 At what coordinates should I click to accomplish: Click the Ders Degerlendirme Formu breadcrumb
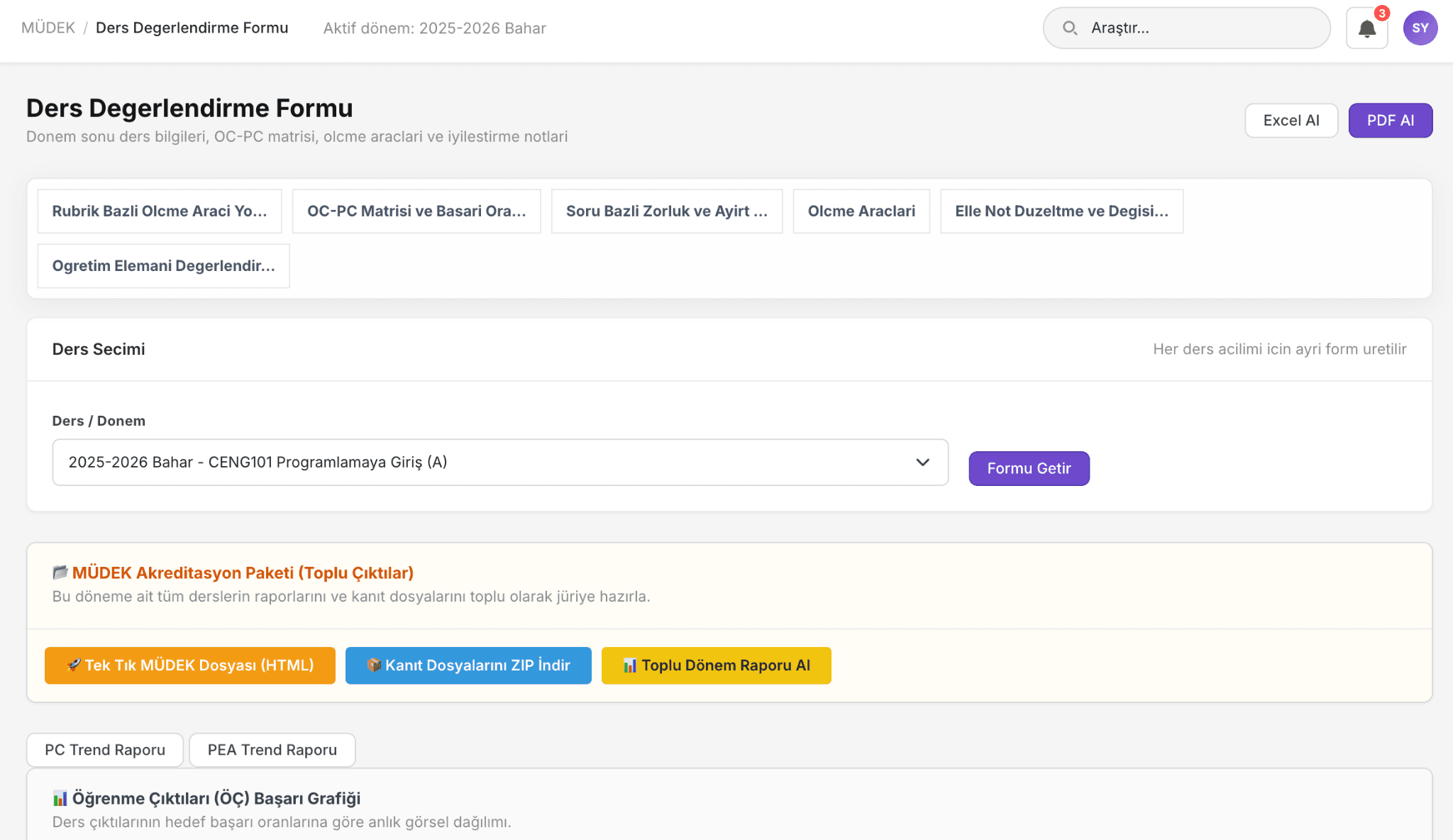tap(192, 28)
